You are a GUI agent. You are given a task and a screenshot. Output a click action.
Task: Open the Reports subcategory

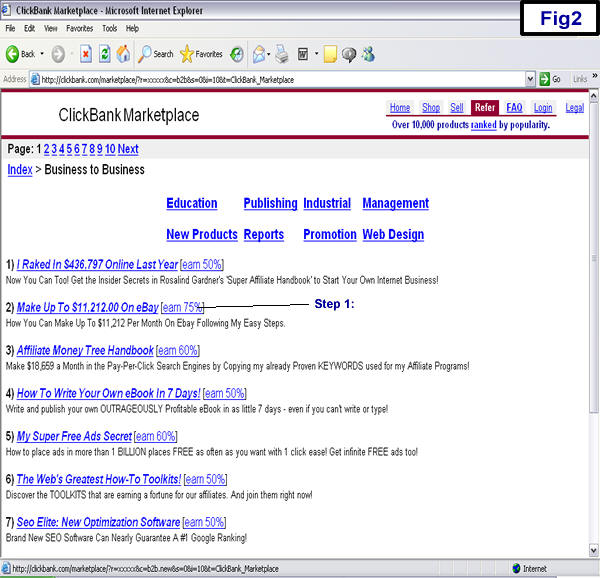(264, 234)
